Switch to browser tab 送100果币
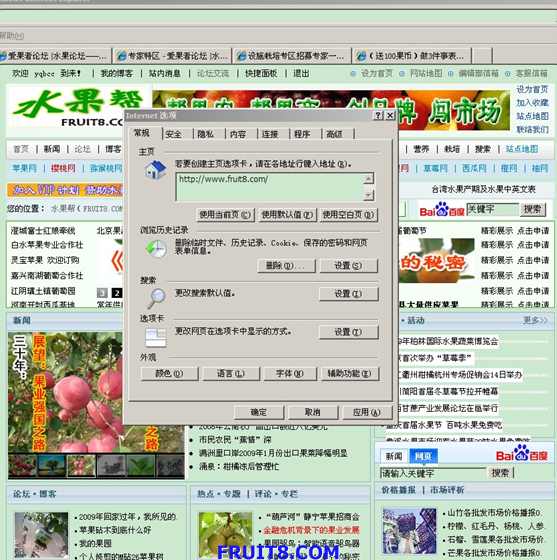Image resolution: width=557 pixels, height=560 pixels. (x=411, y=56)
